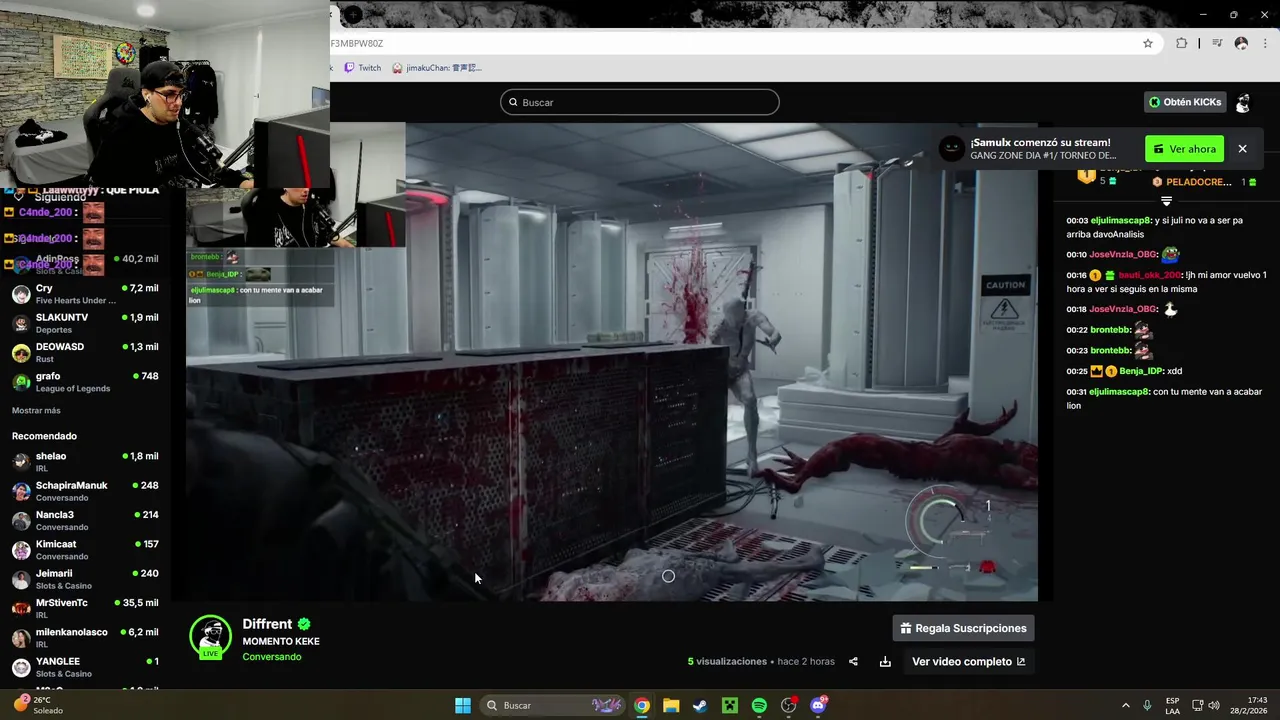The width and height of the screenshot is (1280, 720).
Task: Open Google Chrome from the taskbar
Action: [642, 705]
